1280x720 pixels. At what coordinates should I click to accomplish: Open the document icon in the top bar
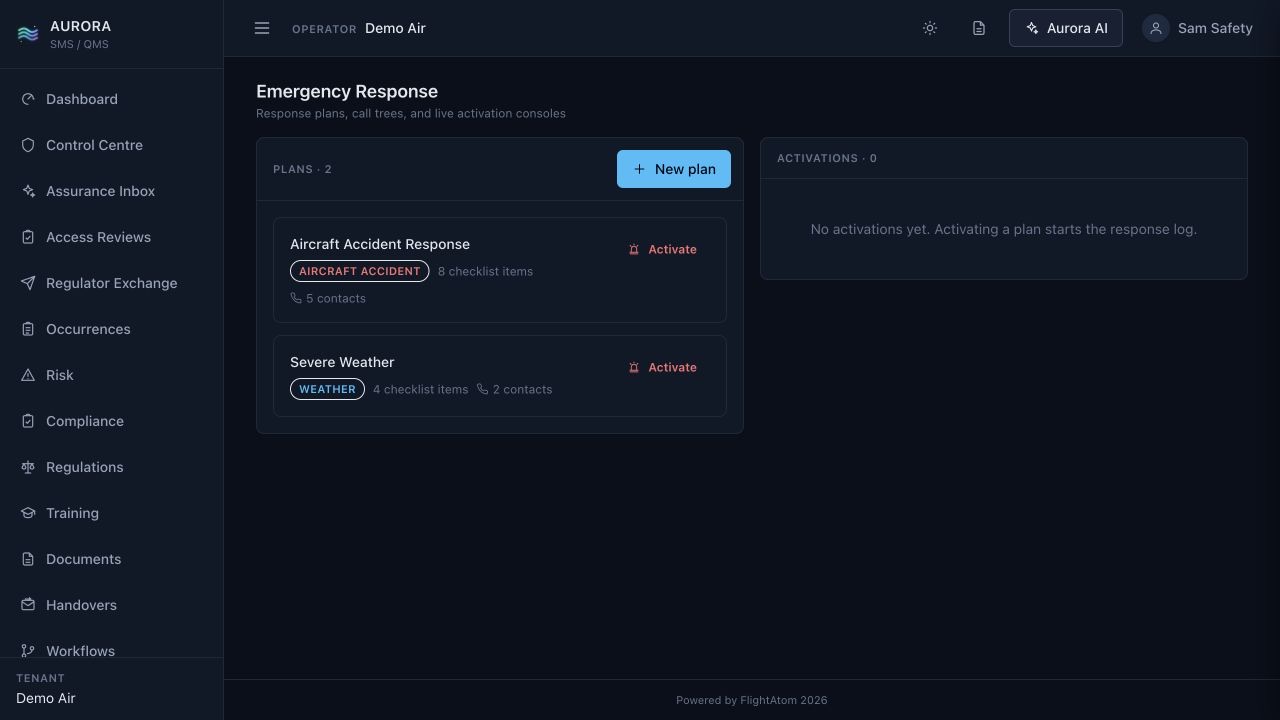pyautogui.click(x=979, y=28)
